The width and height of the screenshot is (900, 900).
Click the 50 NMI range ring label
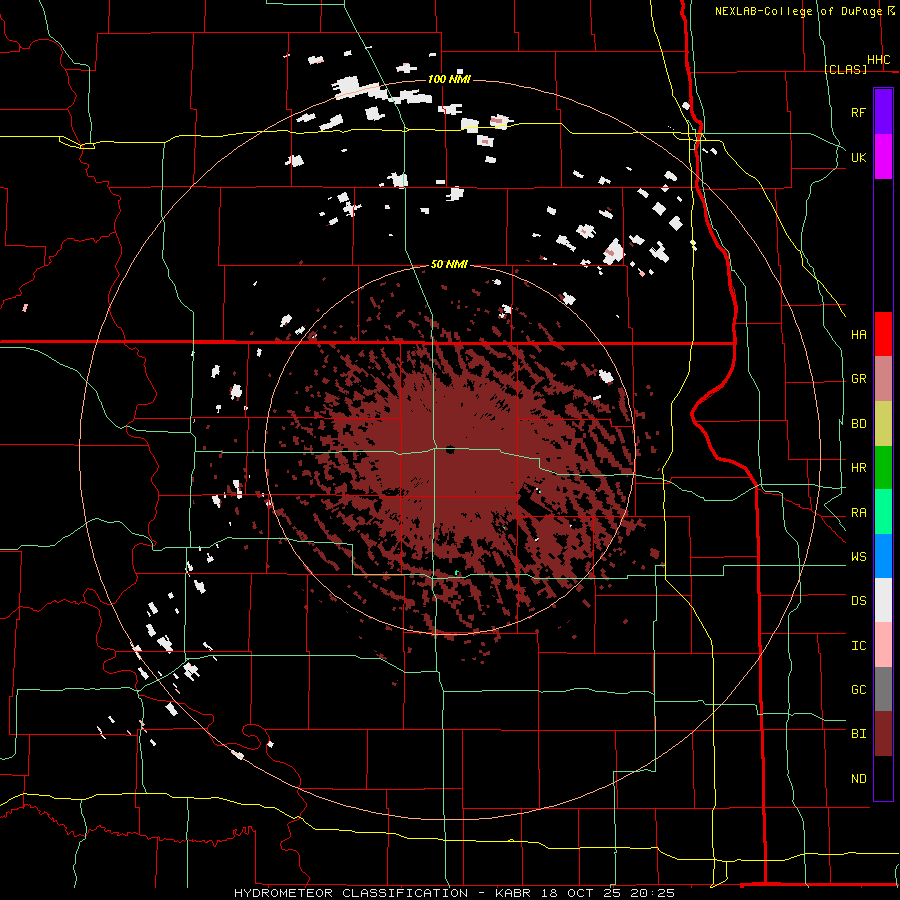point(449,264)
